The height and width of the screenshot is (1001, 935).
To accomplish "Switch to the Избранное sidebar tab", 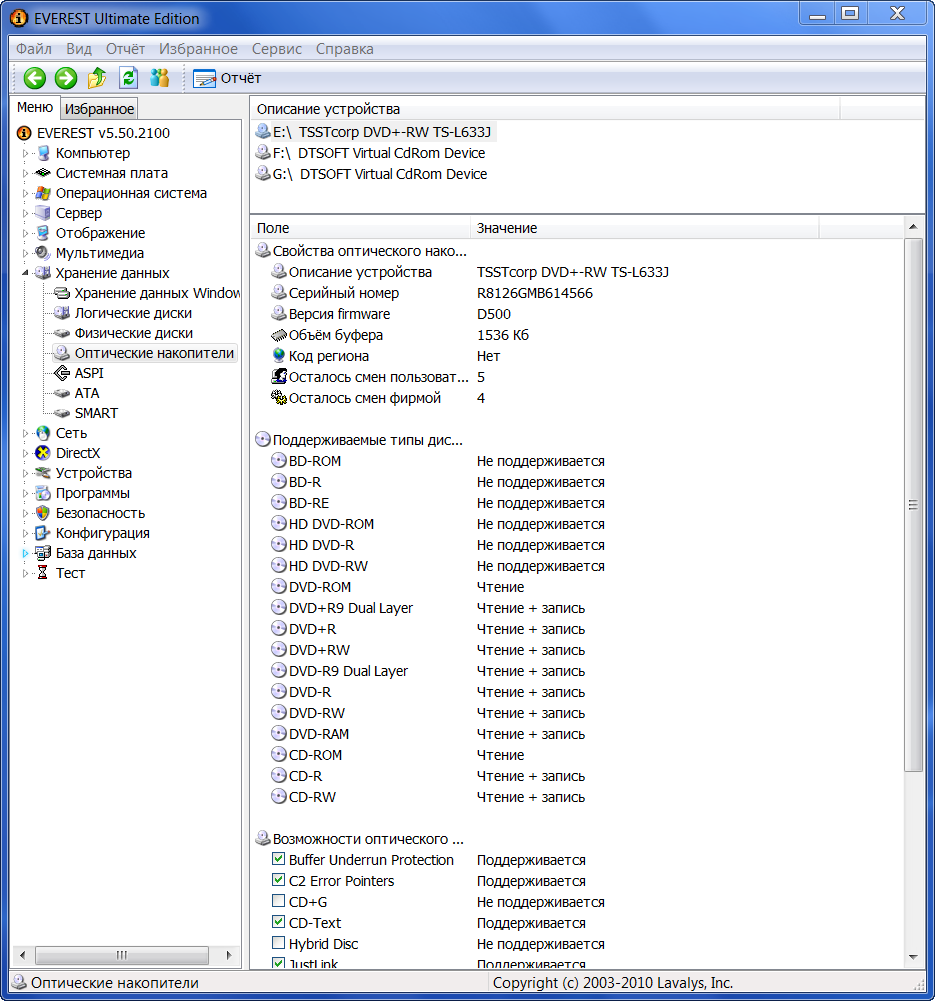I will pyautogui.click(x=99, y=109).
